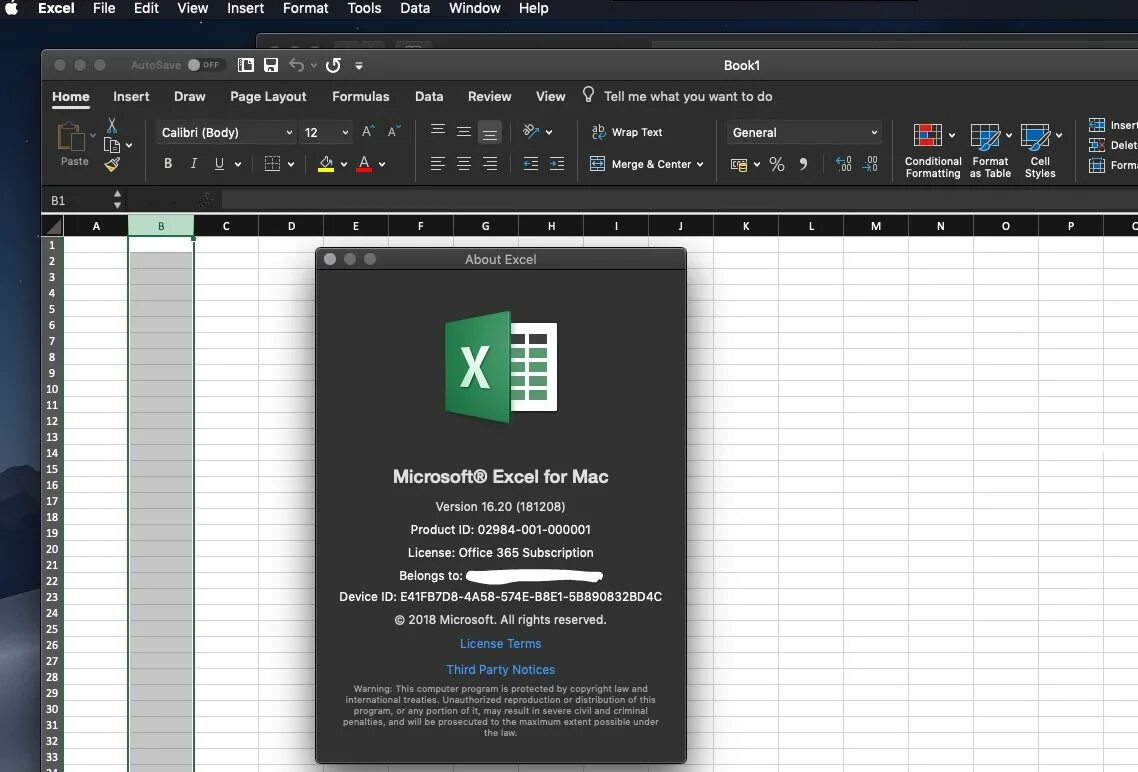Align text to bottom
Image resolution: width=1138 pixels, height=772 pixels.
[490, 132]
